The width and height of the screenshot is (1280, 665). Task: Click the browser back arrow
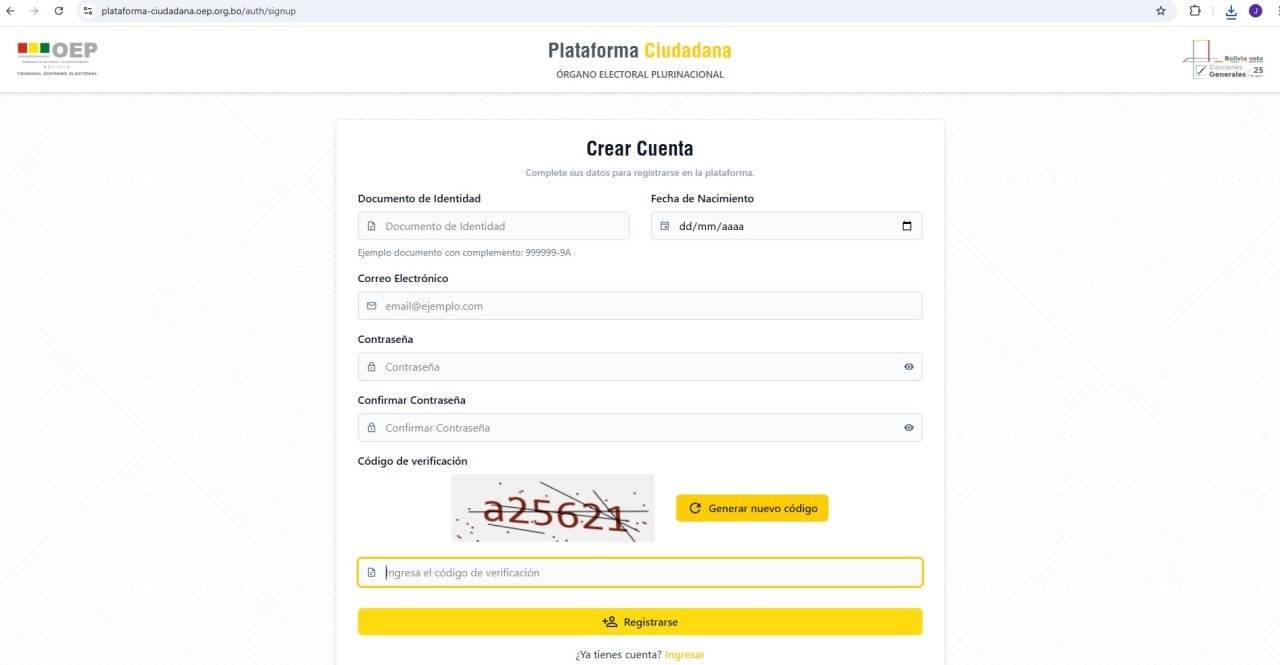(11, 11)
